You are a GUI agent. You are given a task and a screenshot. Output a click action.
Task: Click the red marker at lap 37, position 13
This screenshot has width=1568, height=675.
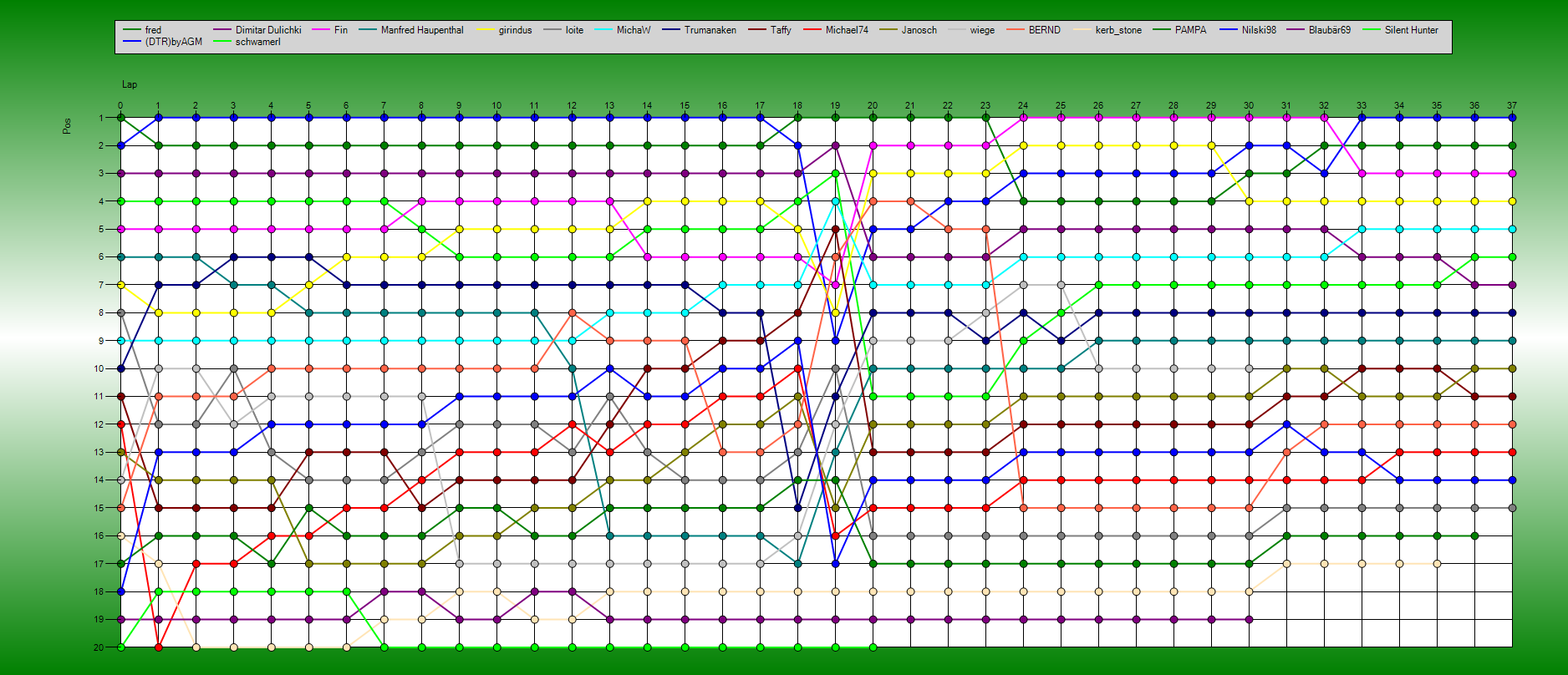[x=1512, y=452]
